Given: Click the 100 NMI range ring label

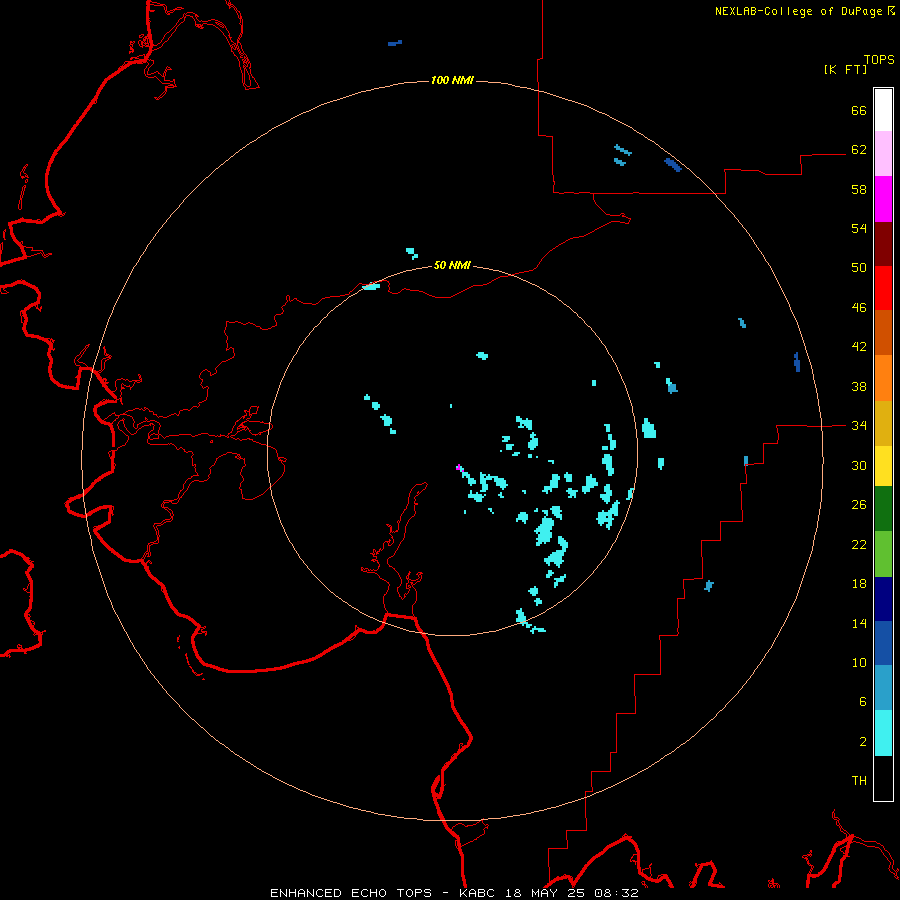Looking at the screenshot, I should [x=452, y=80].
